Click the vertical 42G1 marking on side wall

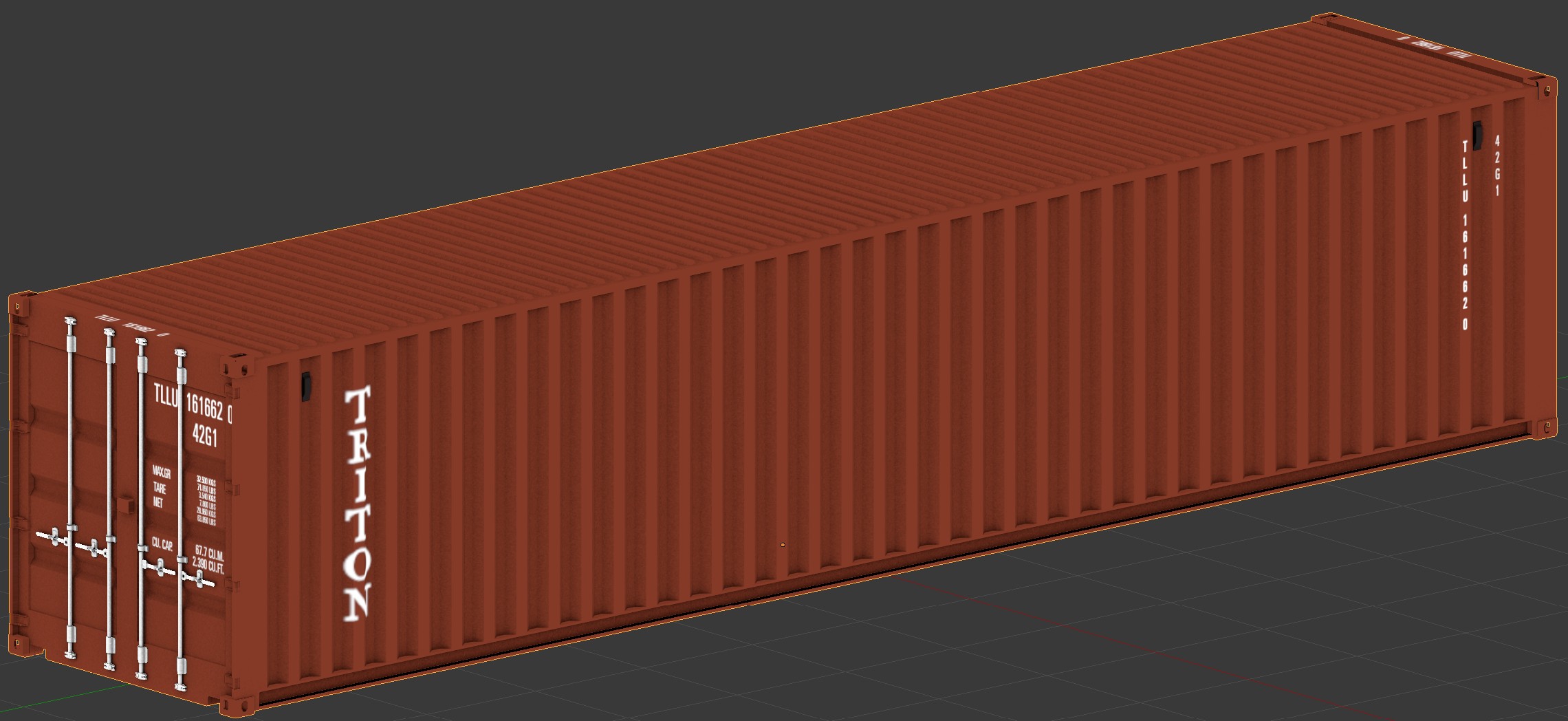point(1497,165)
